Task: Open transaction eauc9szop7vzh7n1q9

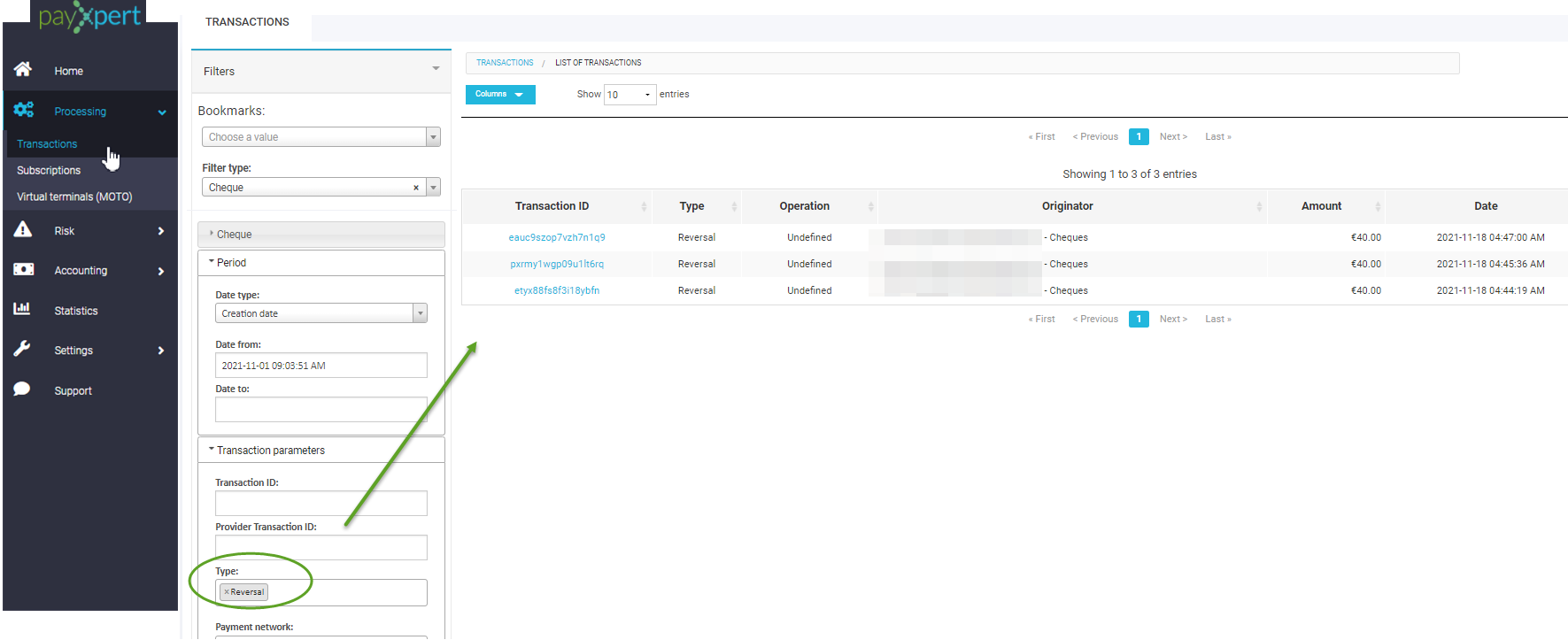Action: [557, 237]
